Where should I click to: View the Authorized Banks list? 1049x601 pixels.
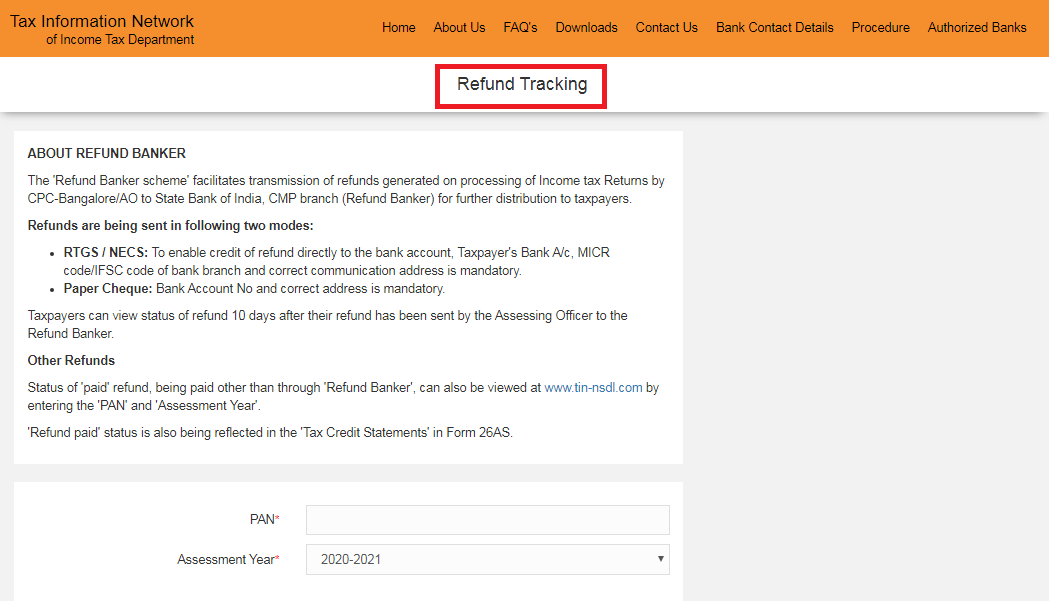977,27
